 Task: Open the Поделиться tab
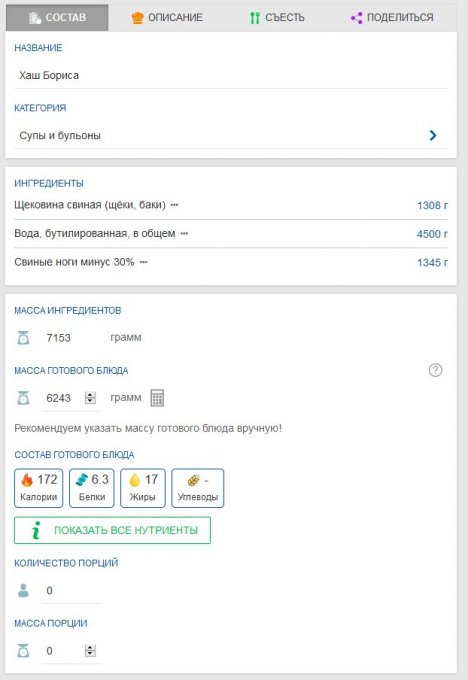pos(392,17)
